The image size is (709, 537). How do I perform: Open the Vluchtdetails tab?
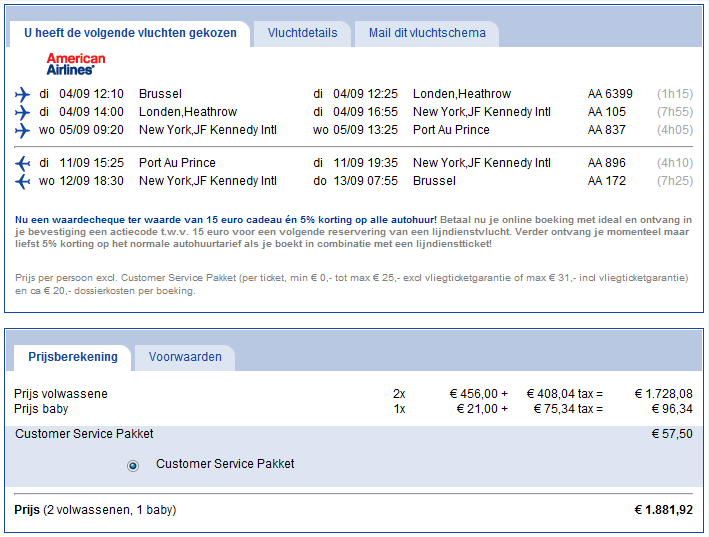click(x=302, y=33)
